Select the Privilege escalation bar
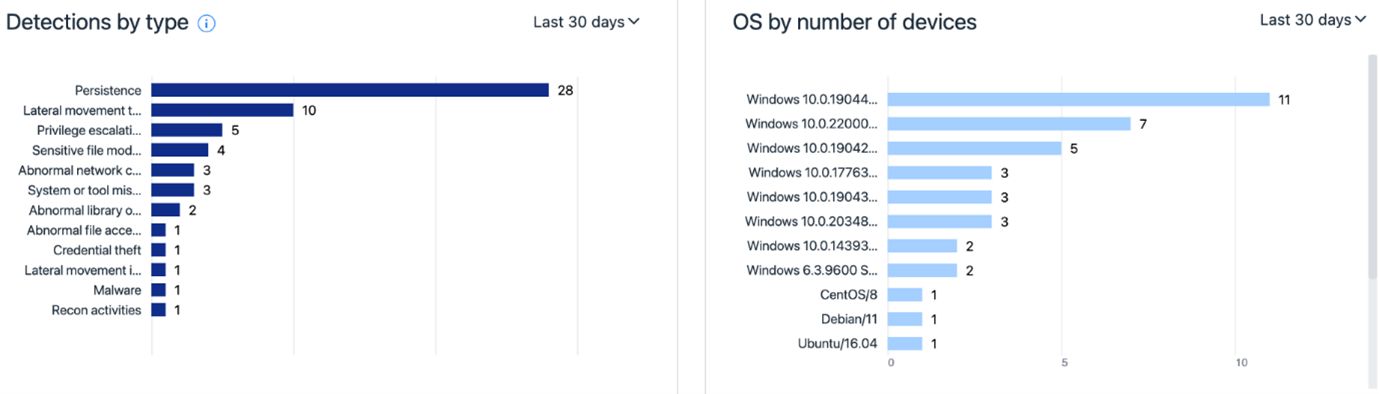The image size is (1379, 394). (187, 130)
